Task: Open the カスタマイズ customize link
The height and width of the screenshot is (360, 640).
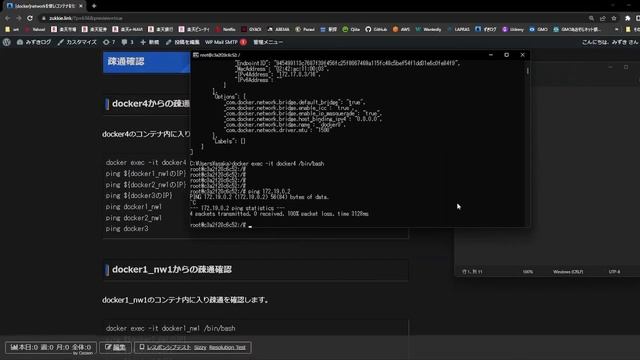Action: click(77, 42)
